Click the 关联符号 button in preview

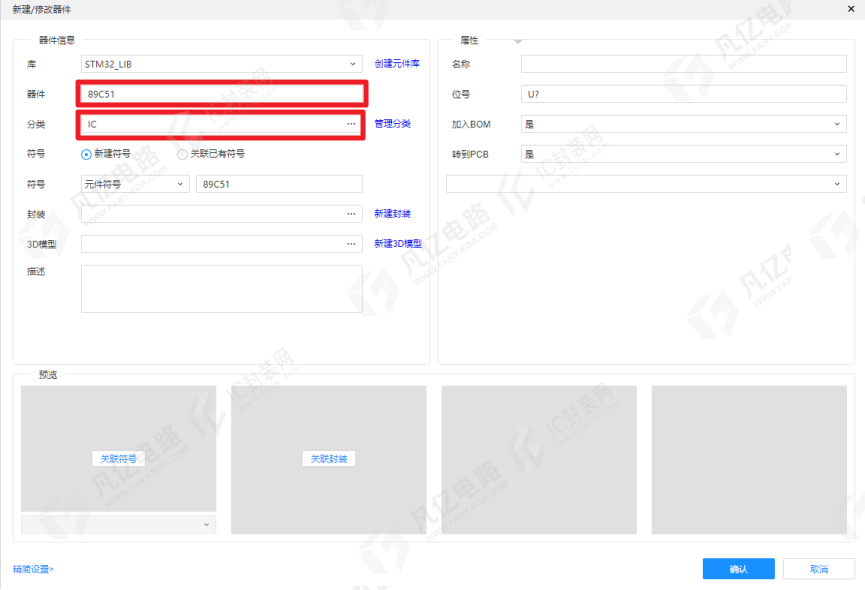119,459
